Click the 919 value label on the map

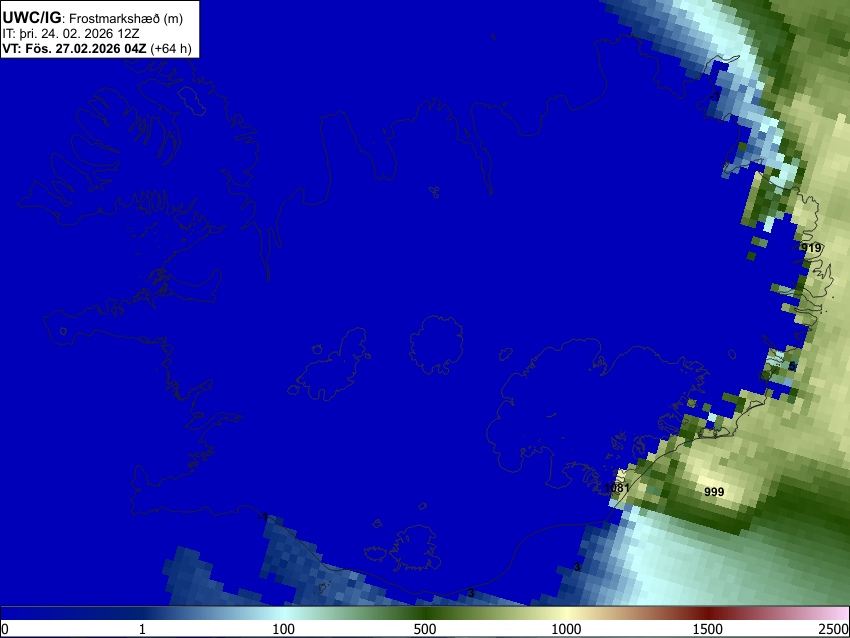(811, 248)
